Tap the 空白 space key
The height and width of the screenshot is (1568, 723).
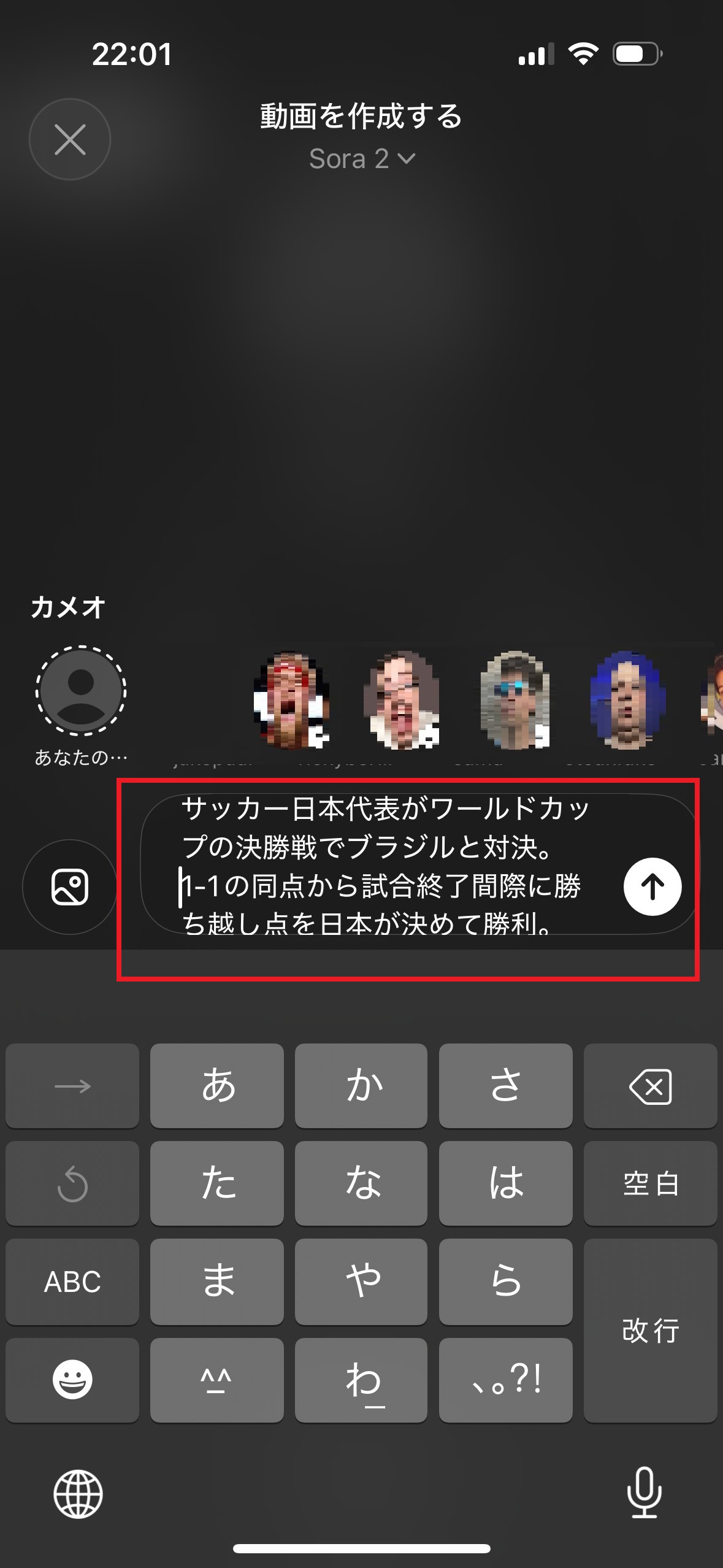tap(650, 1183)
